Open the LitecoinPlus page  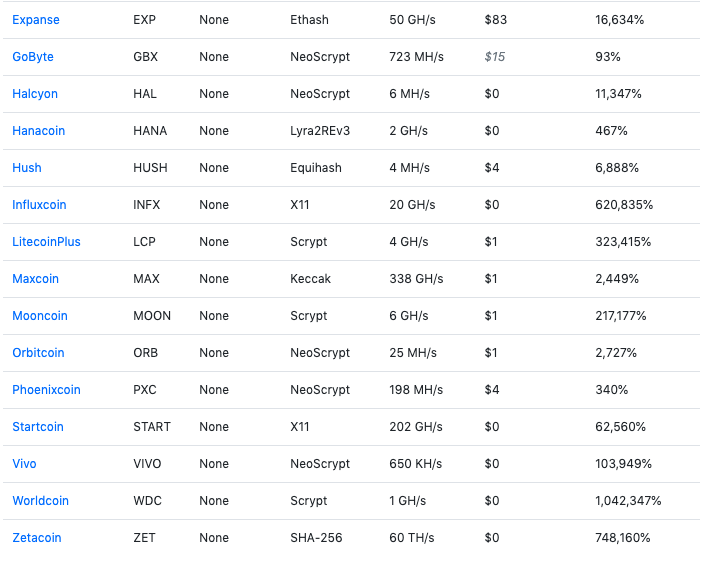(x=46, y=242)
